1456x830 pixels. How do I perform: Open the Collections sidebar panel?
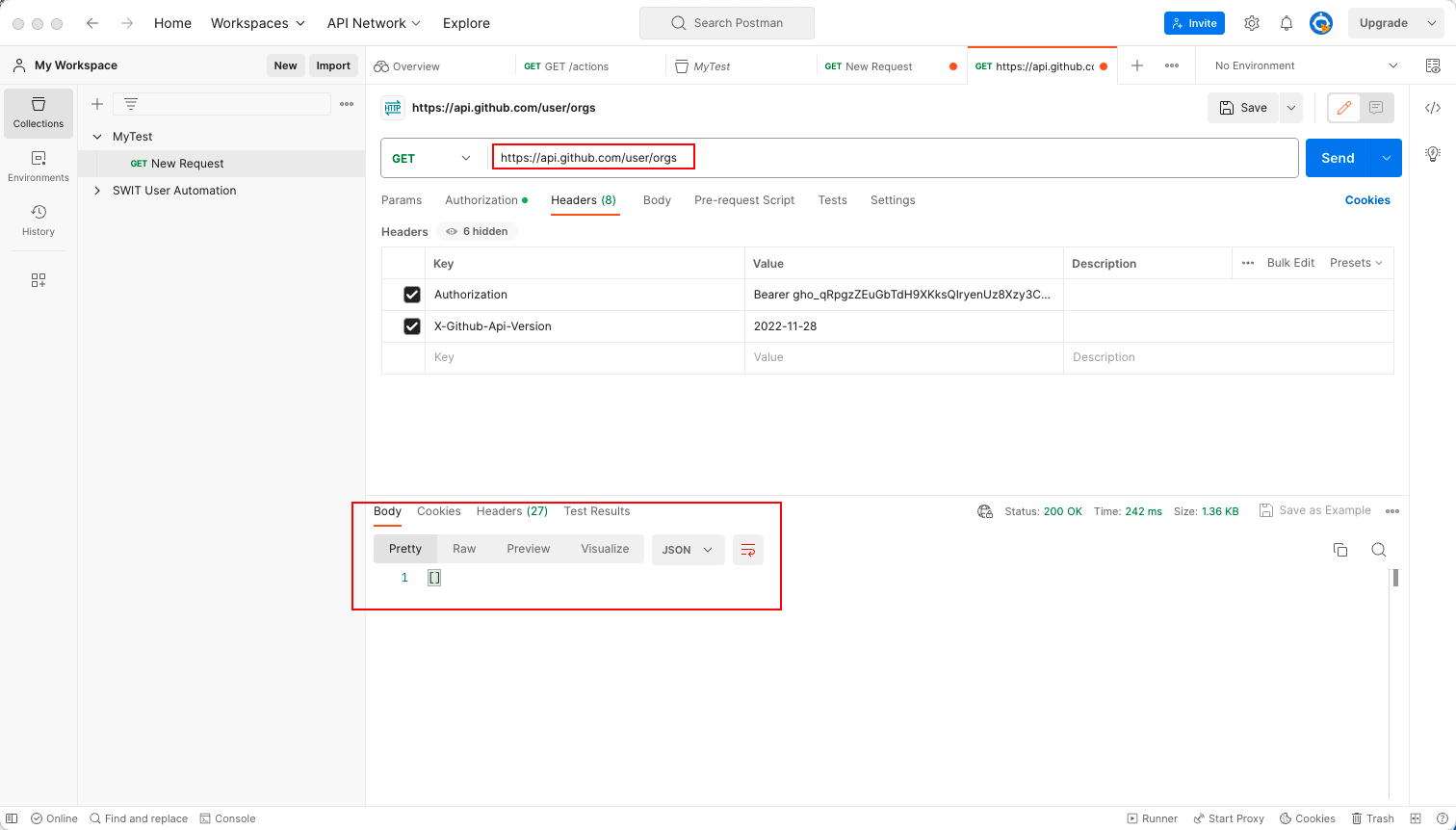pos(39,113)
